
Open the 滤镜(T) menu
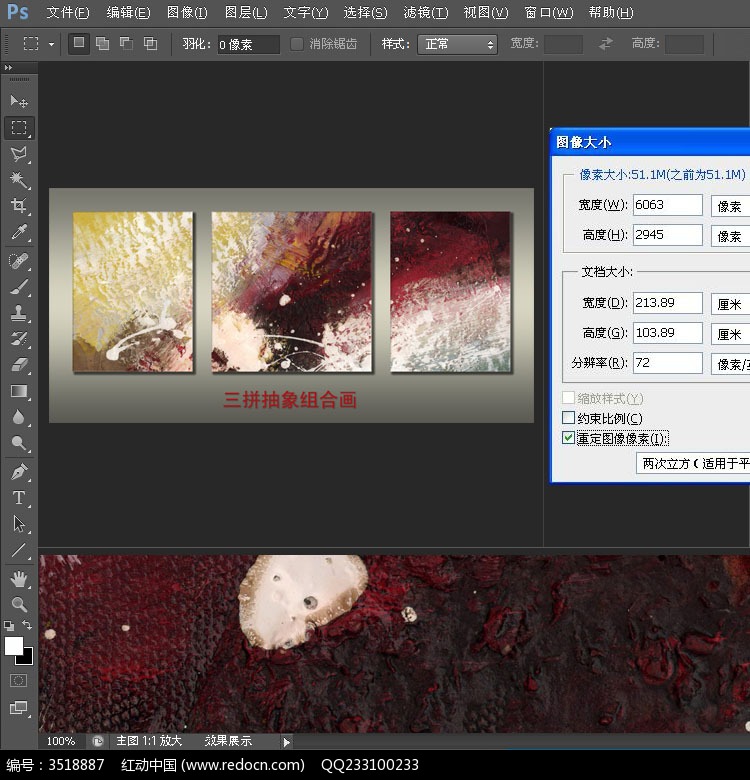pyautogui.click(x=426, y=13)
